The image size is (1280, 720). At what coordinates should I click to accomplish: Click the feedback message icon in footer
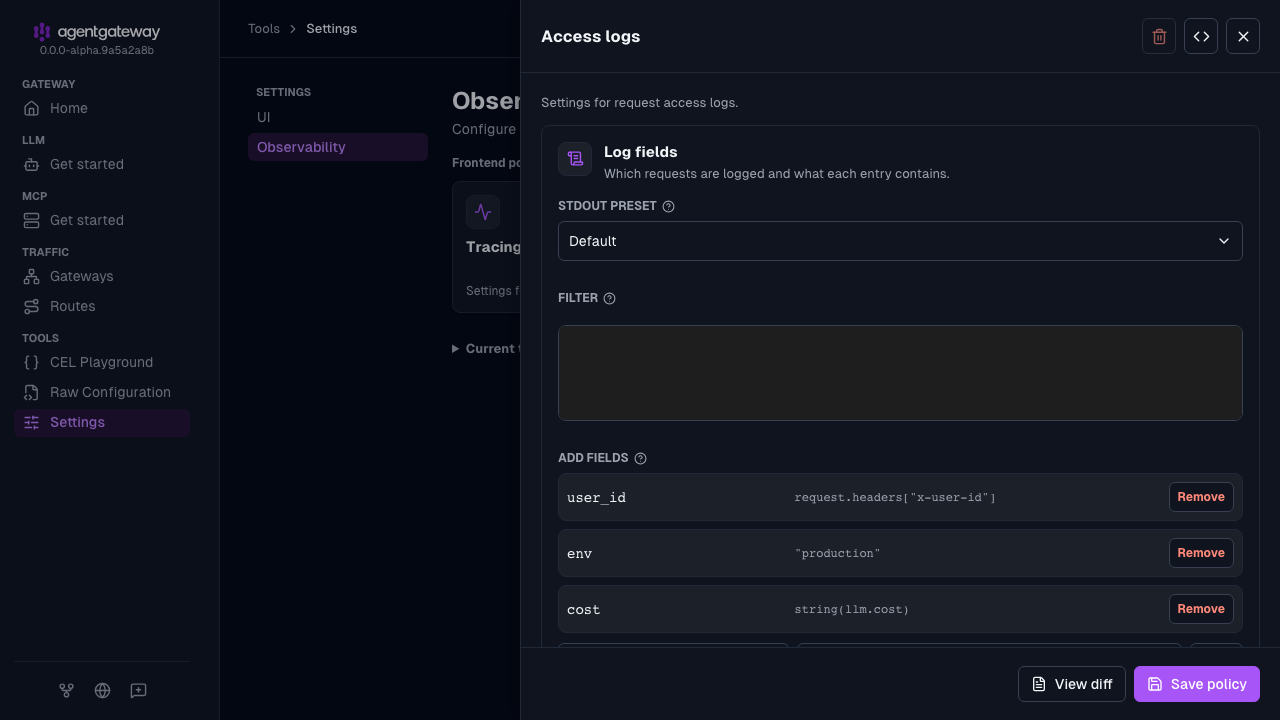click(x=139, y=690)
